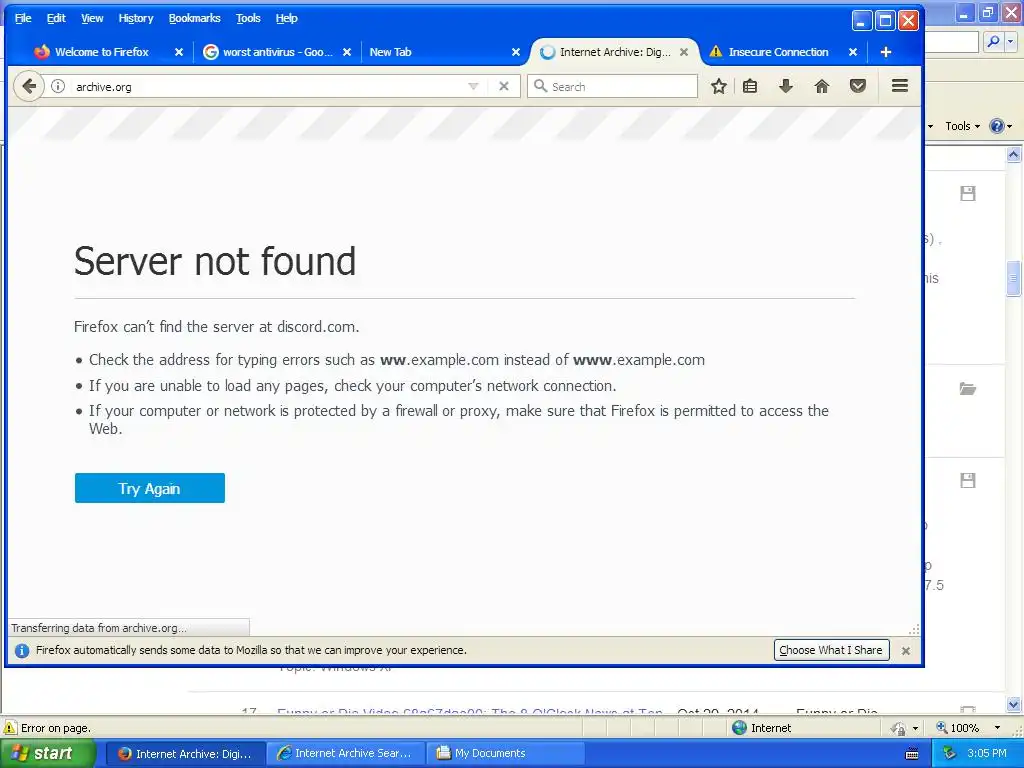Save page to Pocket
This screenshot has width=1024, height=768.
[857, 86]
